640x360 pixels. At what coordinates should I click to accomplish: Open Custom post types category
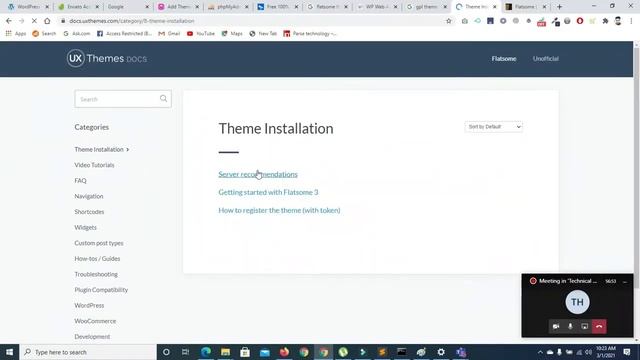point(99,243)
